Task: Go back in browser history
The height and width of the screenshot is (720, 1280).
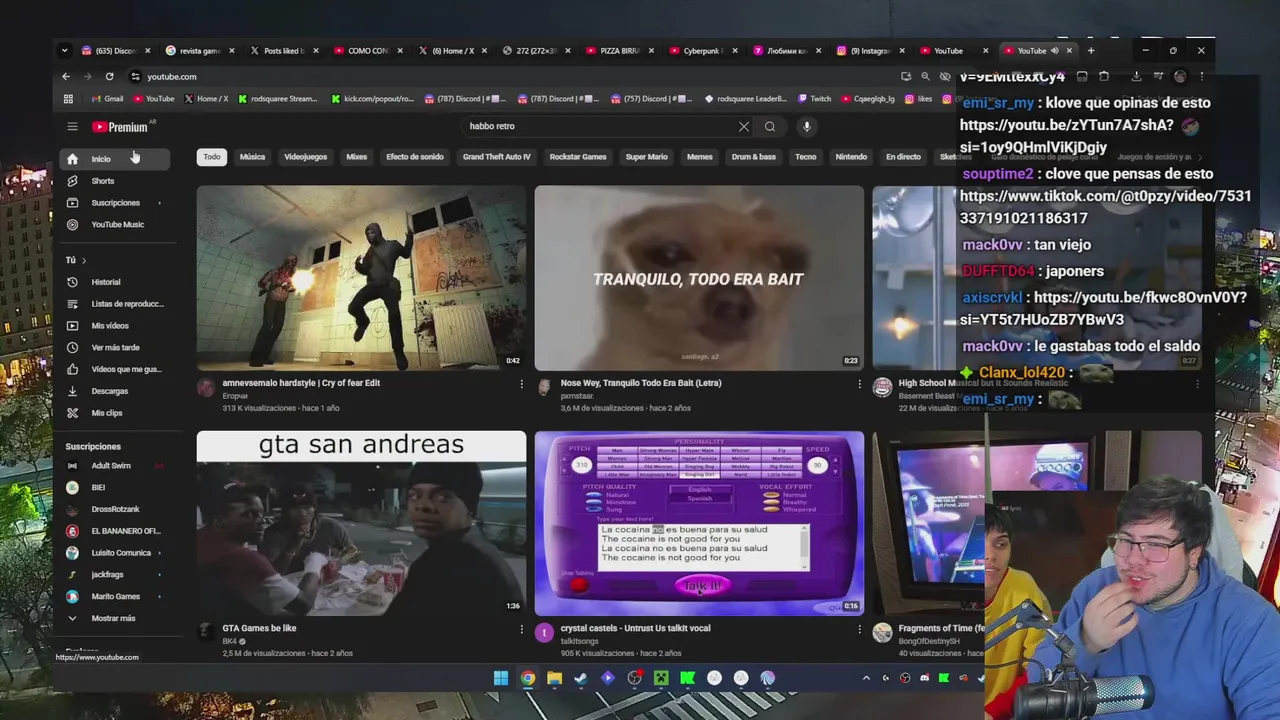Action: (x=66, y=77)
